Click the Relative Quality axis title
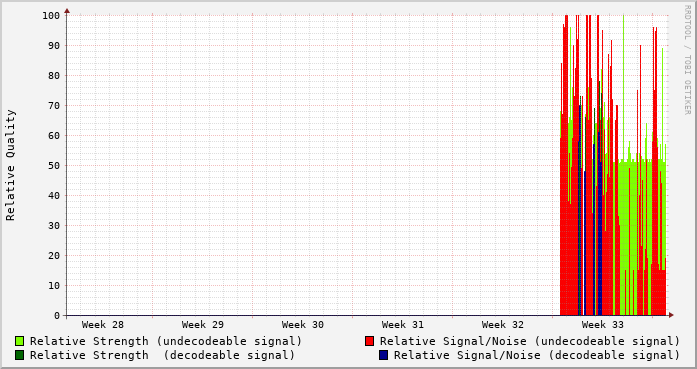 pos(10,165)
